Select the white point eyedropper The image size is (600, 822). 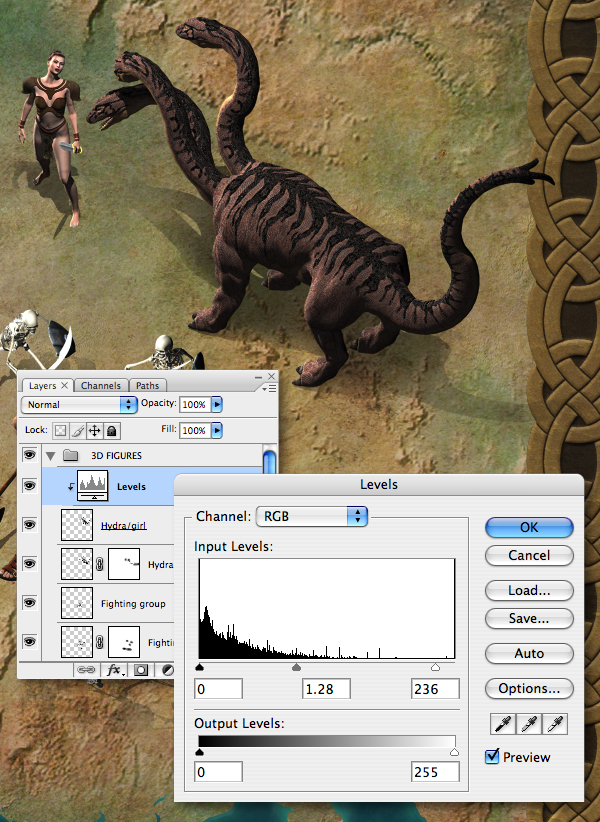point(555,724)
